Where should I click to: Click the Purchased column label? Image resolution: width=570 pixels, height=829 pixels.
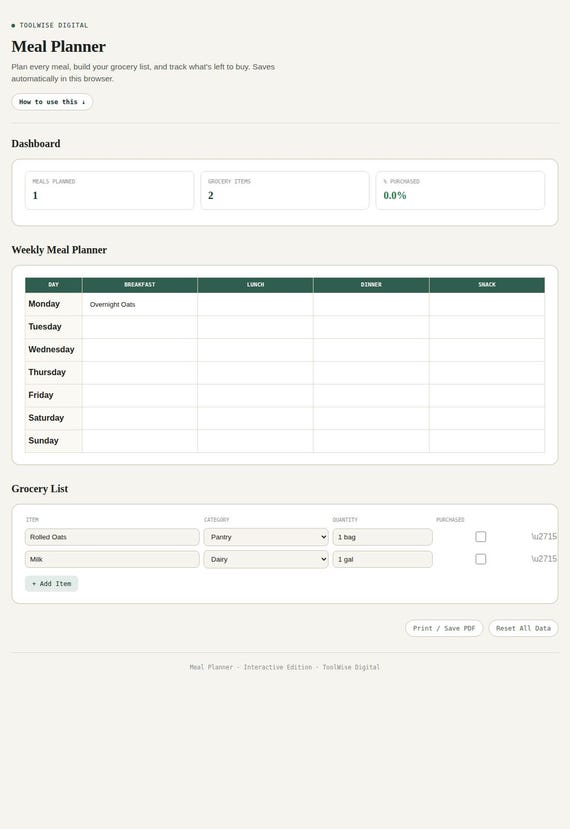450,520
